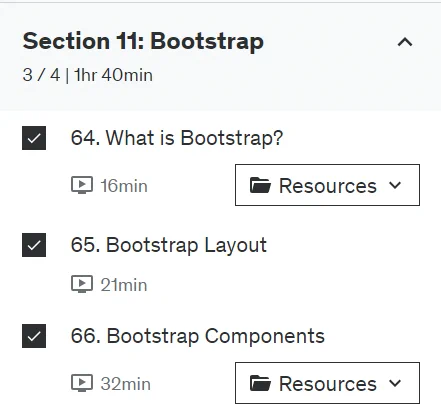Click the video icon beside 16min
Screen dimensions: 441x410
pos(82,185)
